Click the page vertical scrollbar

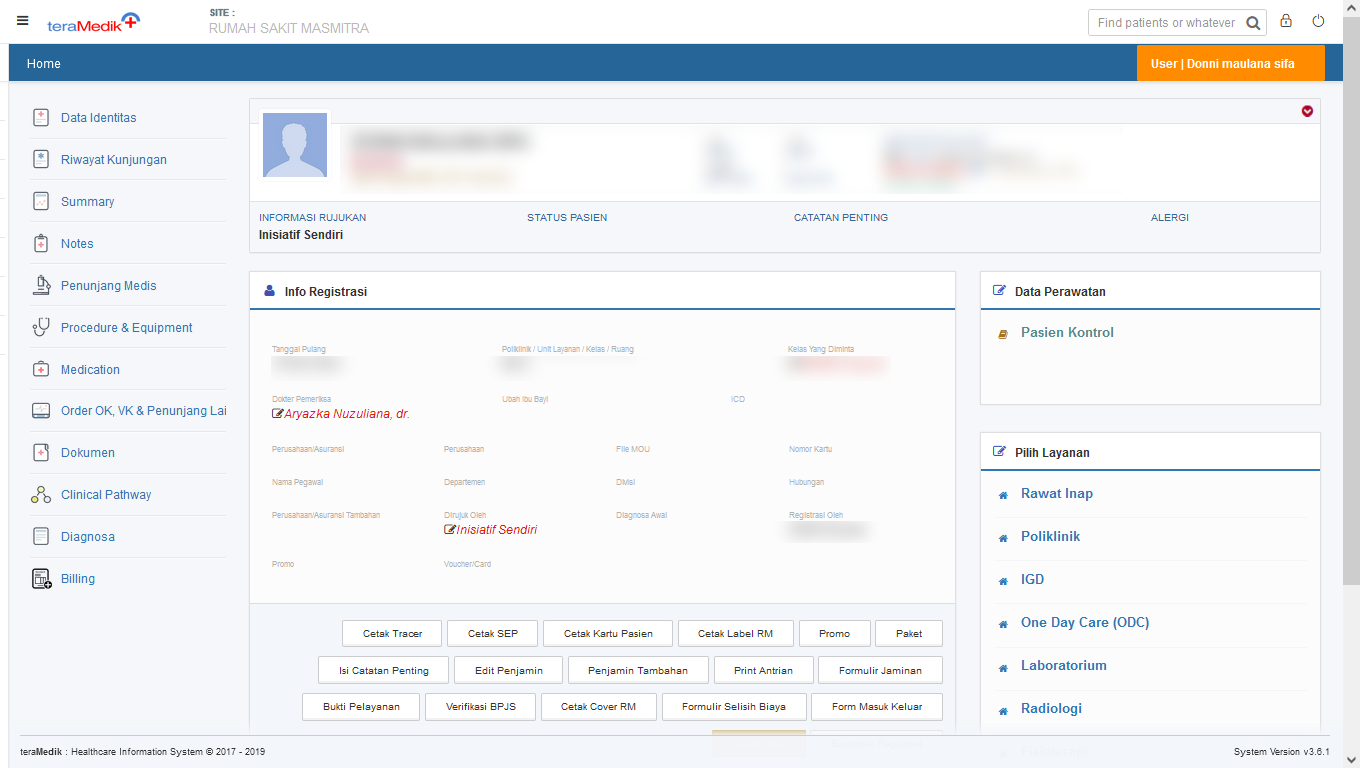(1351, 300)
